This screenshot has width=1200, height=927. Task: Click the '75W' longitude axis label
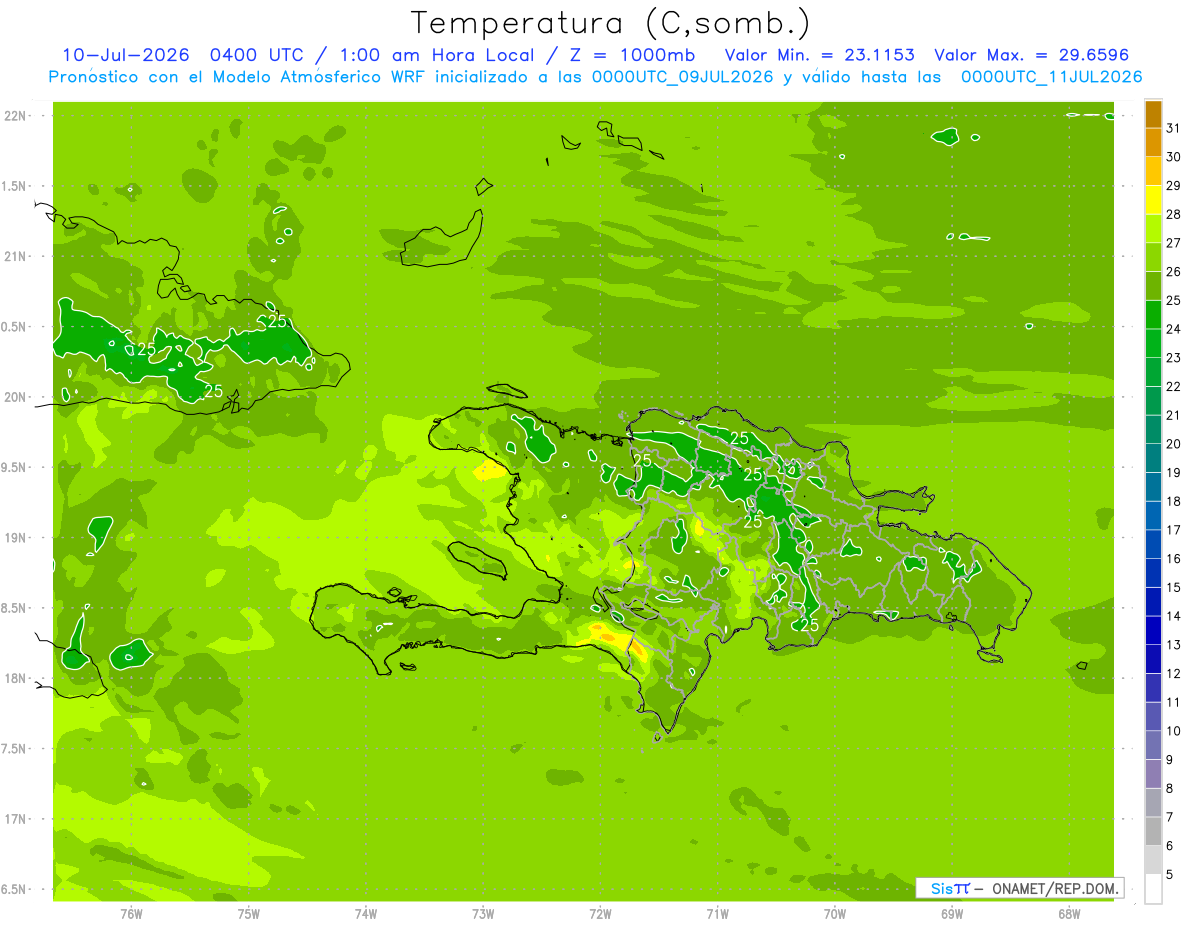pyautogui.click(x=249, y=914)
